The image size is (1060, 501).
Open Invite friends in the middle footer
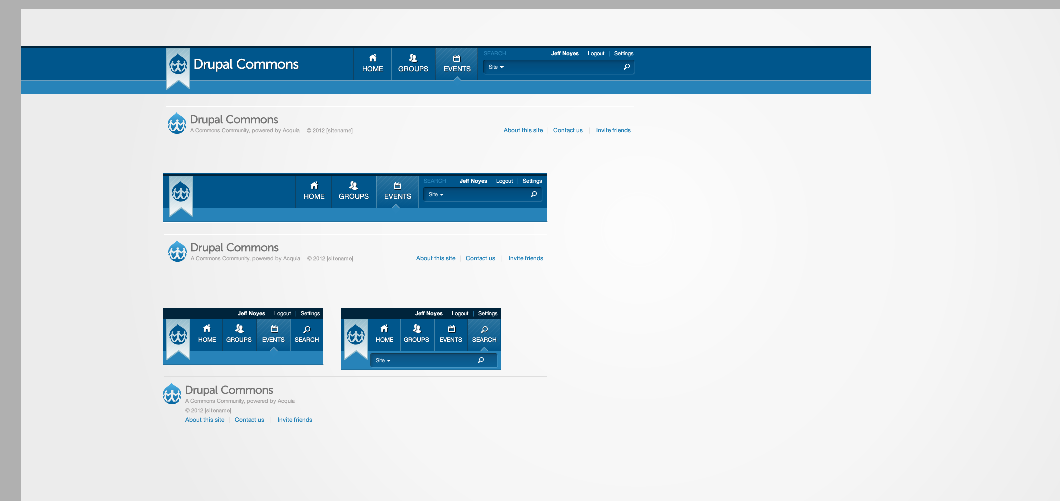coord(526,258)
